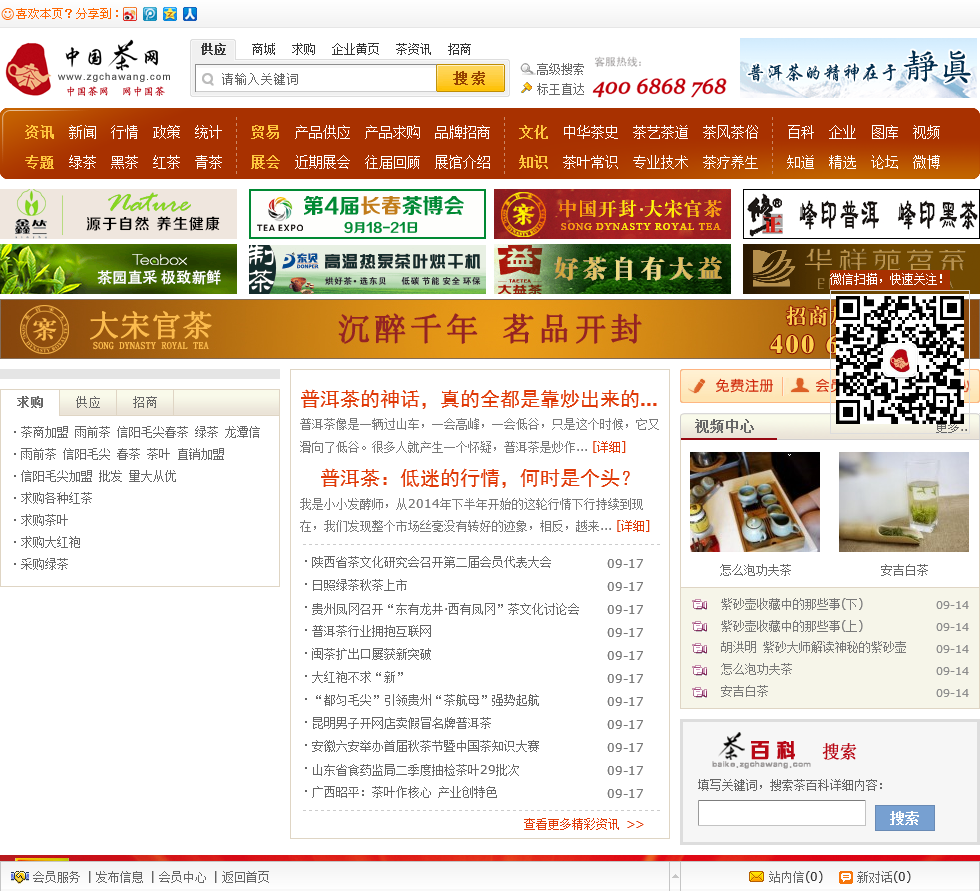
Task: Click blue 搜索 button in 茶百科
Action: tap(904, 818)
